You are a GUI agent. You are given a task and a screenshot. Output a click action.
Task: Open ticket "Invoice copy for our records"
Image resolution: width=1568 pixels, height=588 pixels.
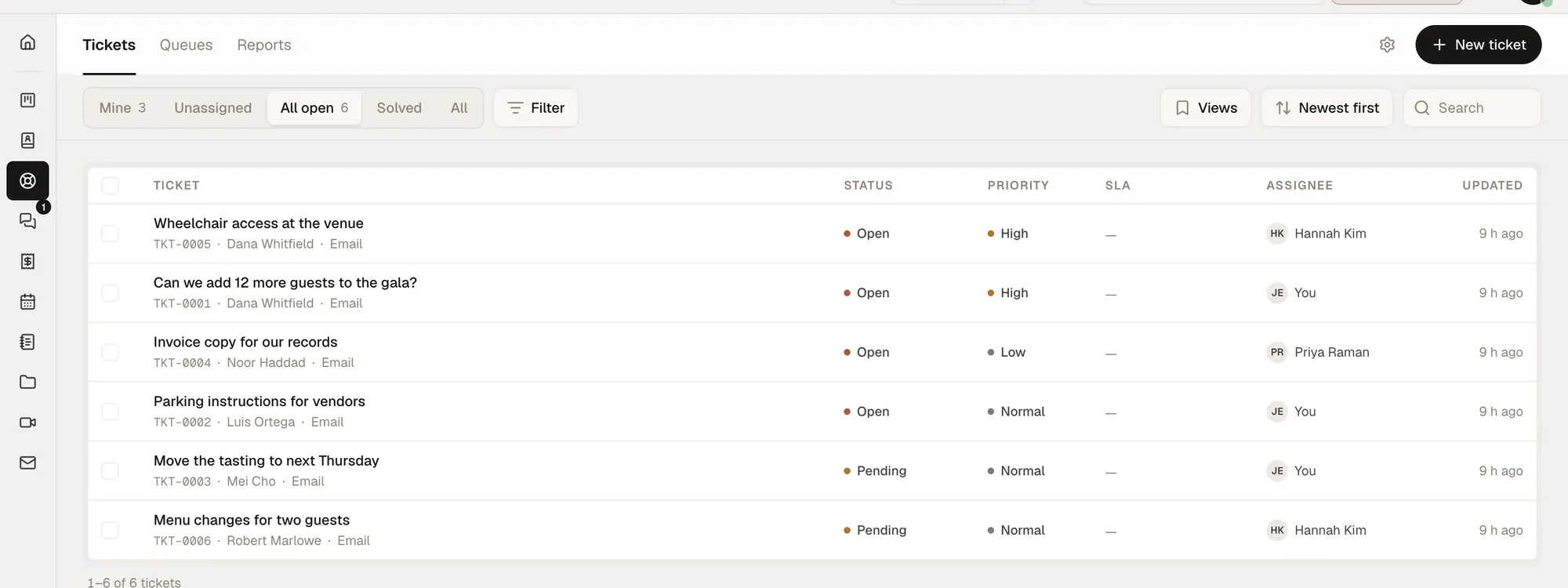coord(245,342)
